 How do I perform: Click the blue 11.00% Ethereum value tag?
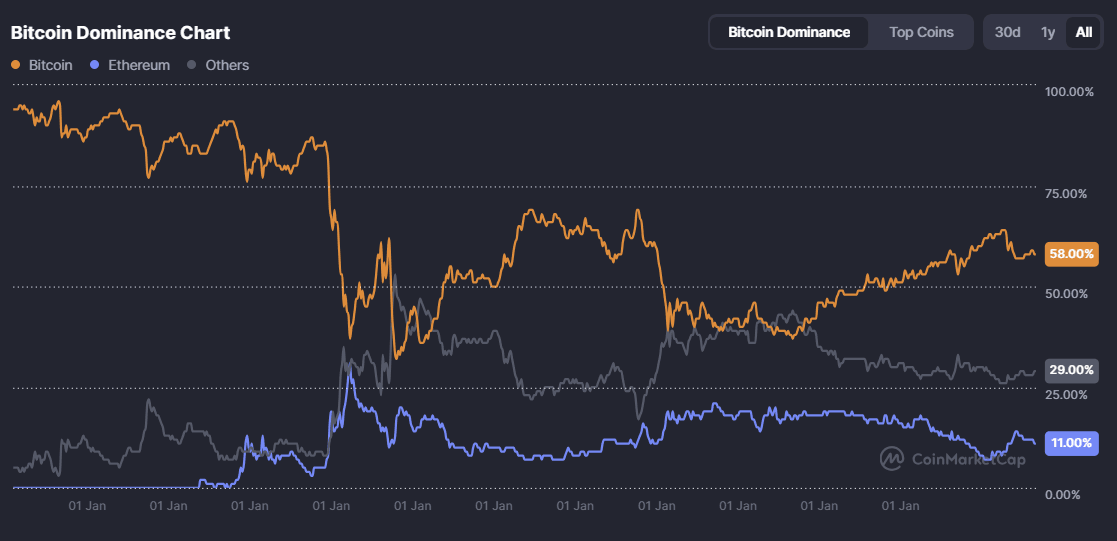click(1071, 443)
